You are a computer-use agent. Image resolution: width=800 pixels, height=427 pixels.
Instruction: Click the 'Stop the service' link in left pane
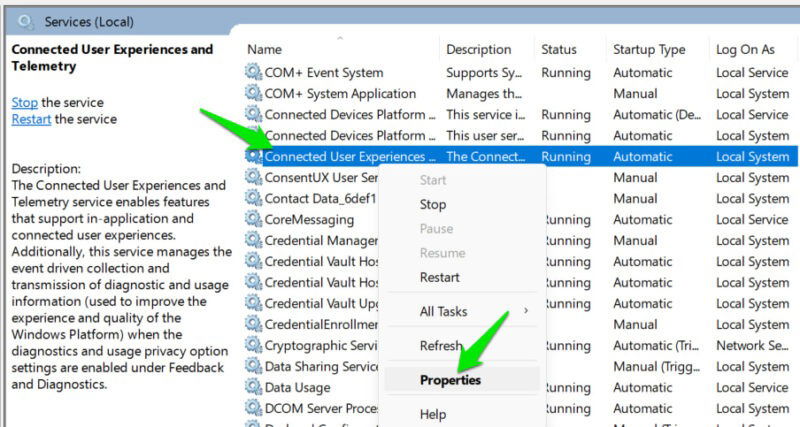coord(24,103)
